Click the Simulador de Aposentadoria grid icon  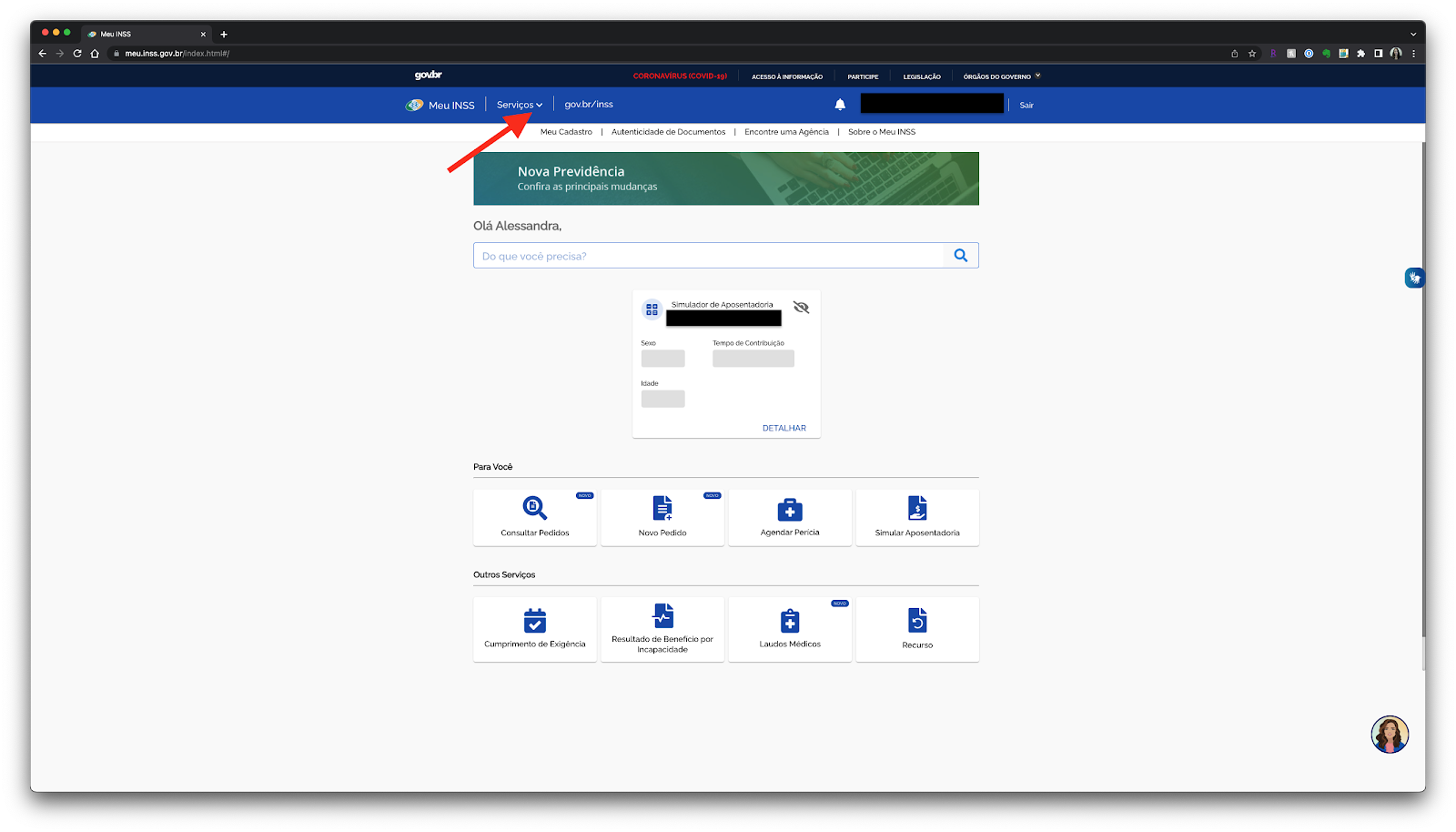[x=652, y=309]
